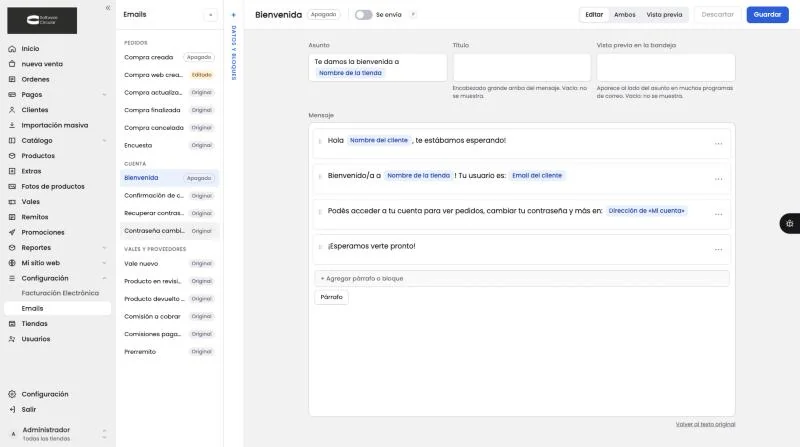Click the Ordenes icon in the sidebar
The height and width of the screenshot is (447, 800).
[12, 79]
